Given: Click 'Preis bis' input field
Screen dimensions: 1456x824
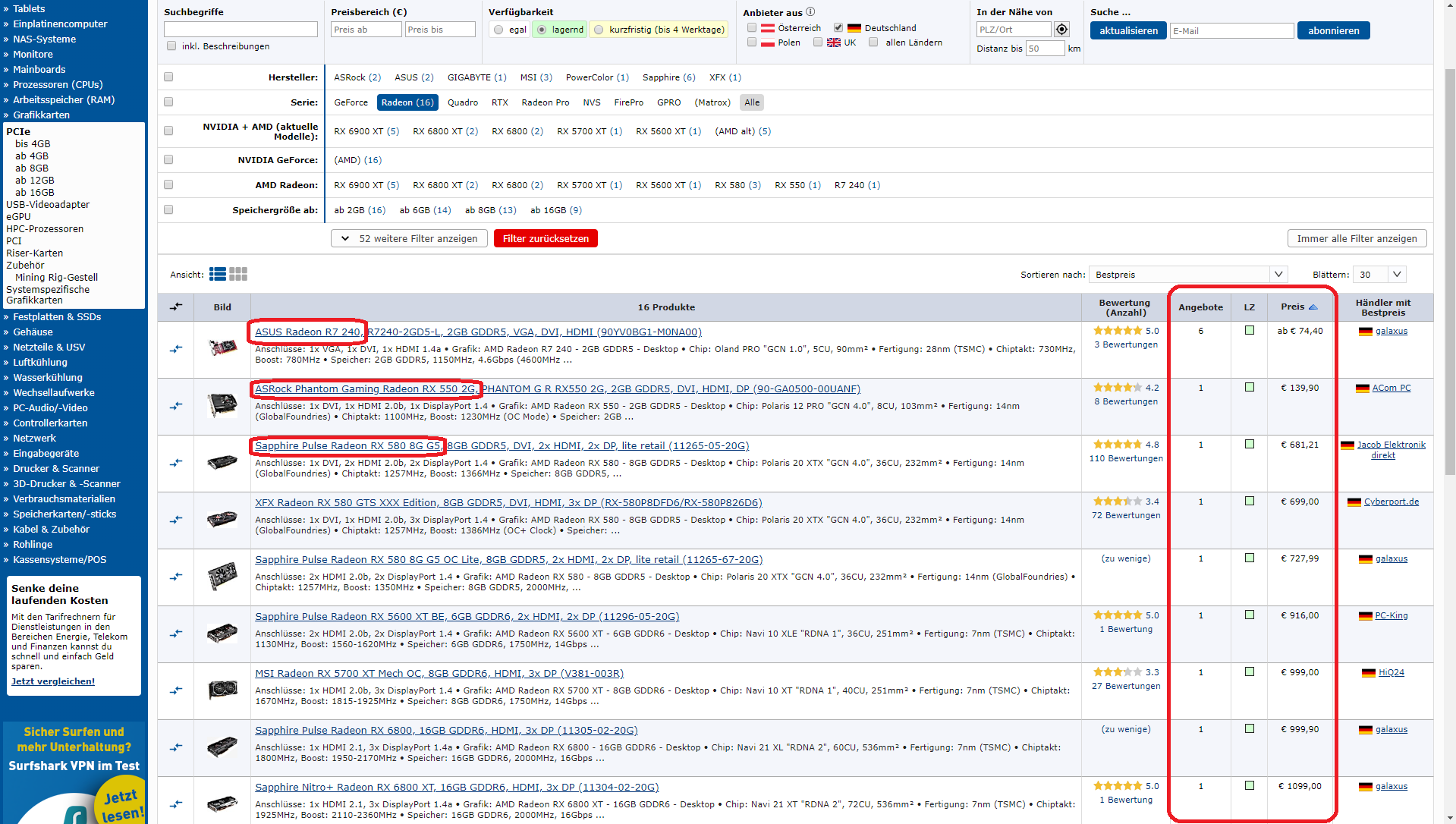Looking at the screenshot, I should click(x=439, y=29).
